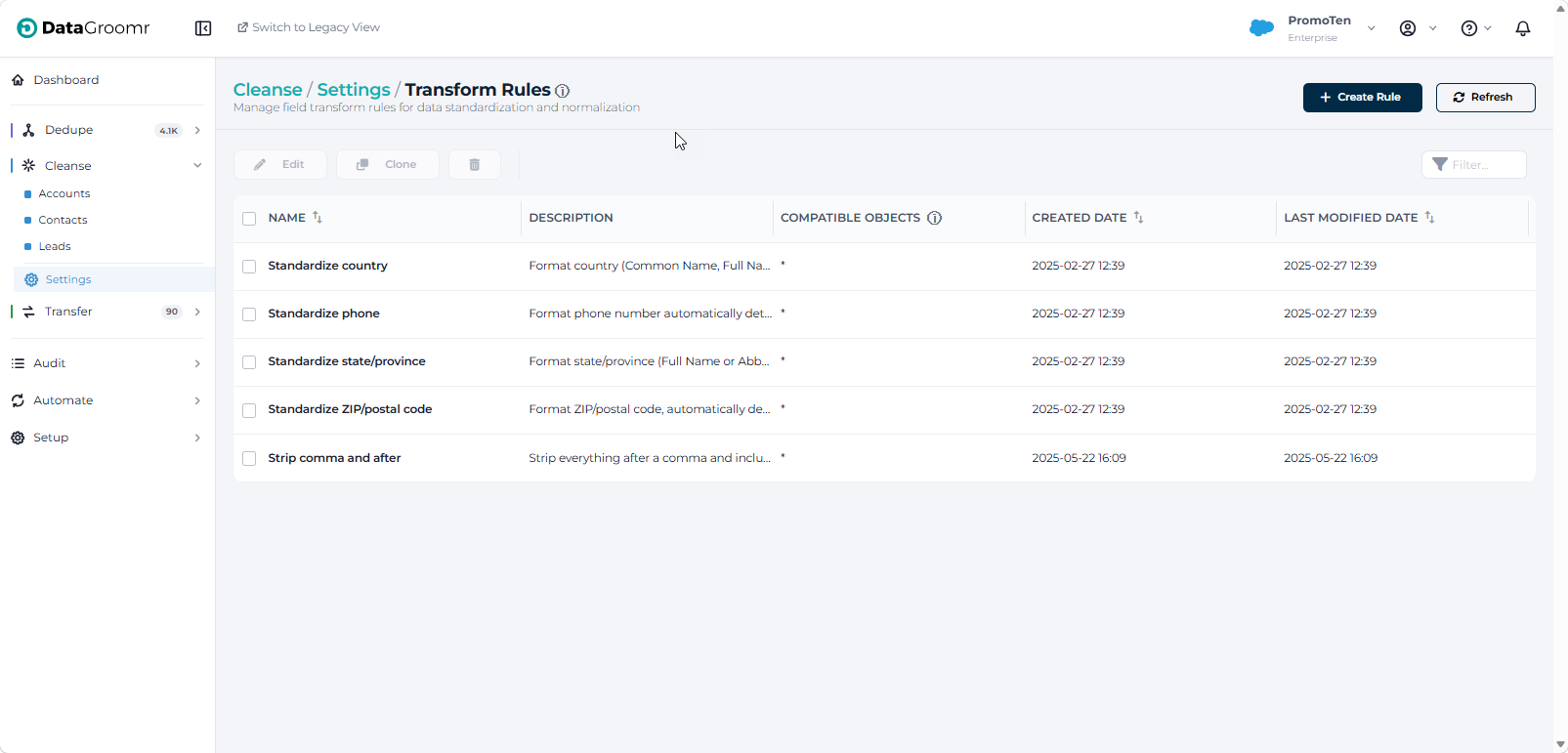Image resolution: width=1568 pixels, height=753 pixels.
Task: Open the help question mark icon
Action: click(x=1469, y=28)
